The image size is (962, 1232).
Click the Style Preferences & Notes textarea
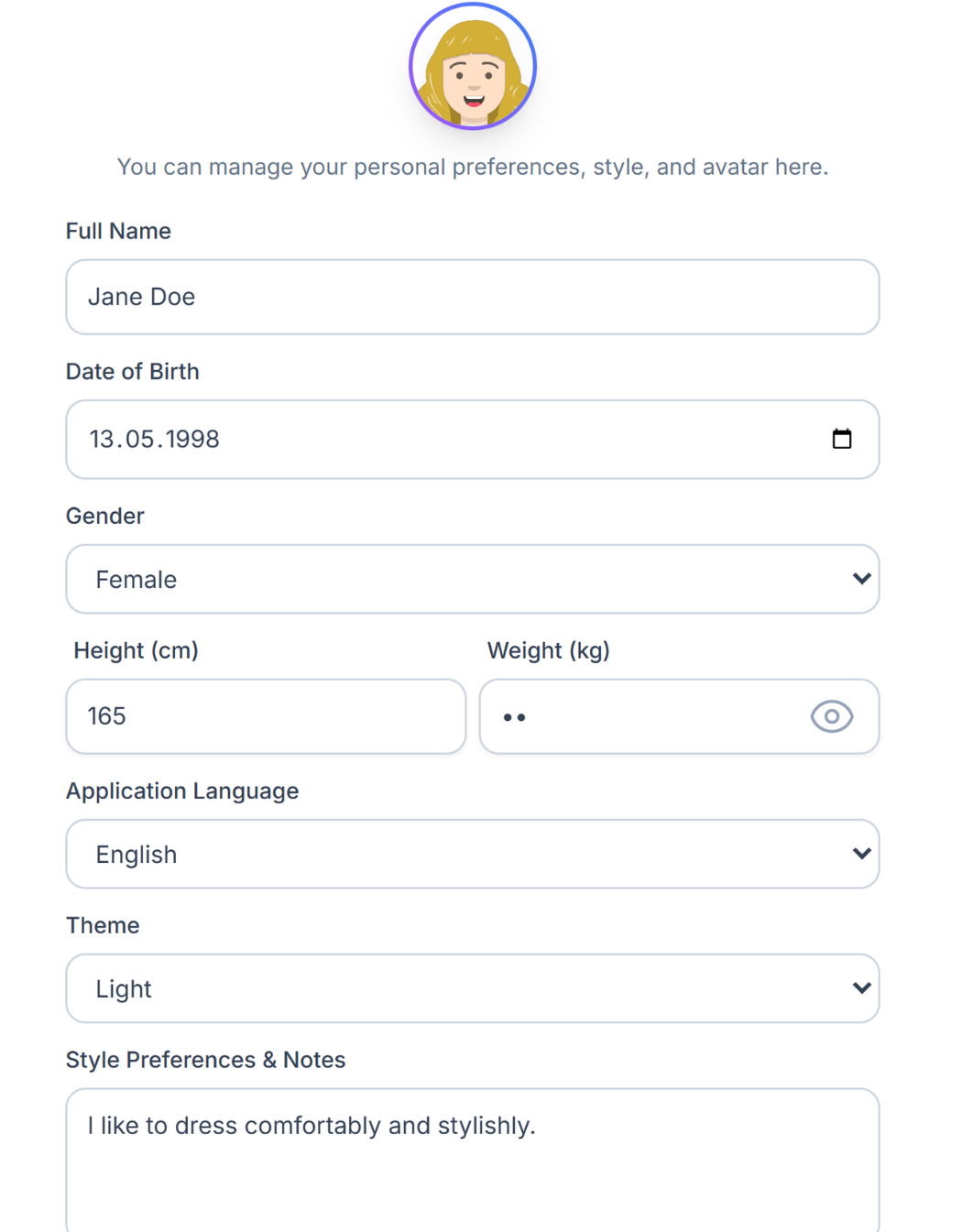(473, 1159)
